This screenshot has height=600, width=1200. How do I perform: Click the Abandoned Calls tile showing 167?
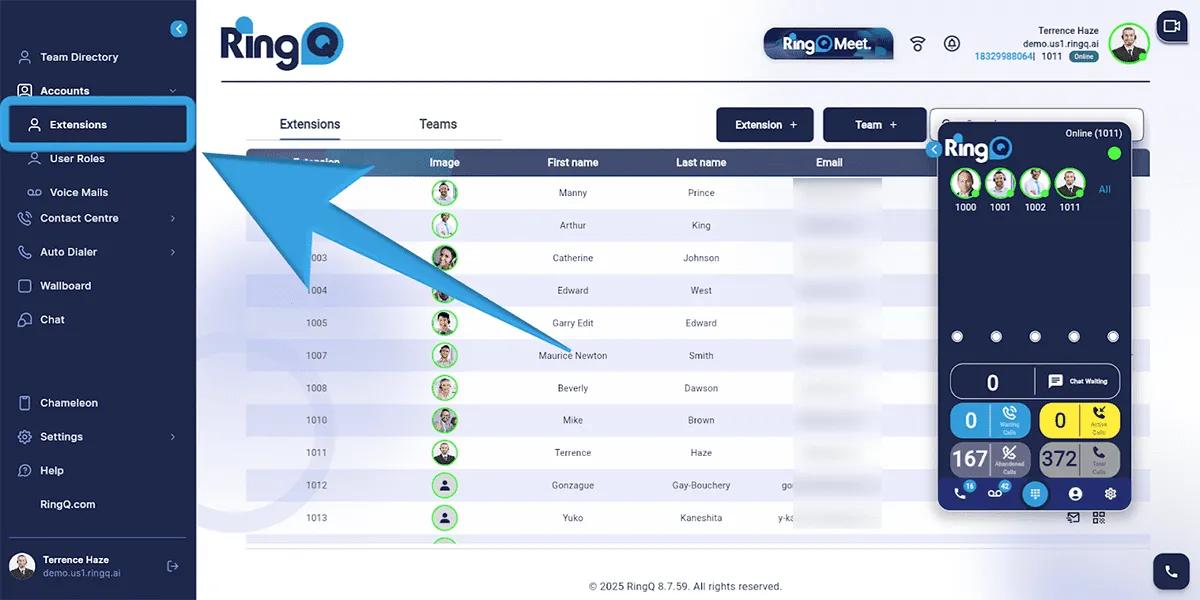tap(990, 460)
